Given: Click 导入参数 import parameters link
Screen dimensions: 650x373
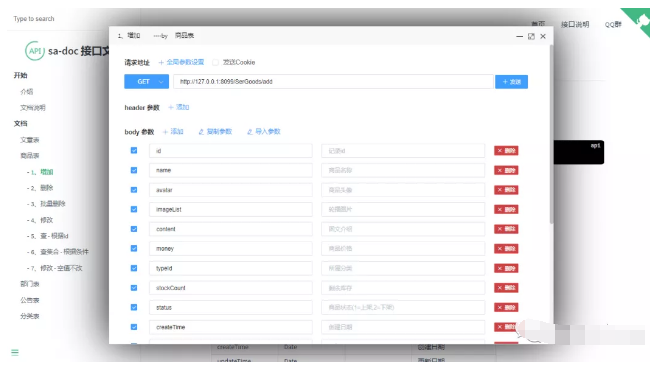Looking at the screenshot, I should [x=264, y=132].
